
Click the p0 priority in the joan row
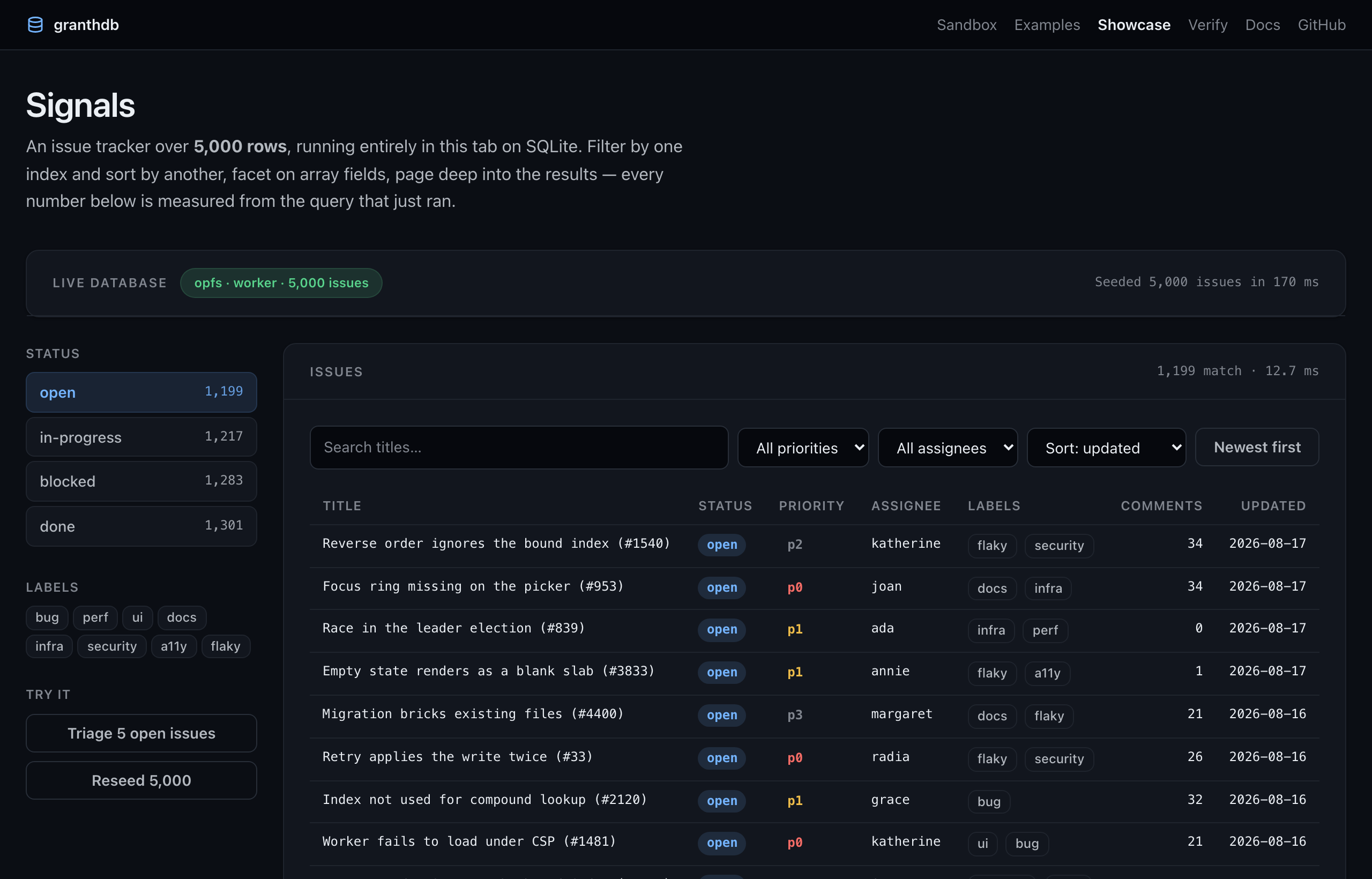(794, 587)
